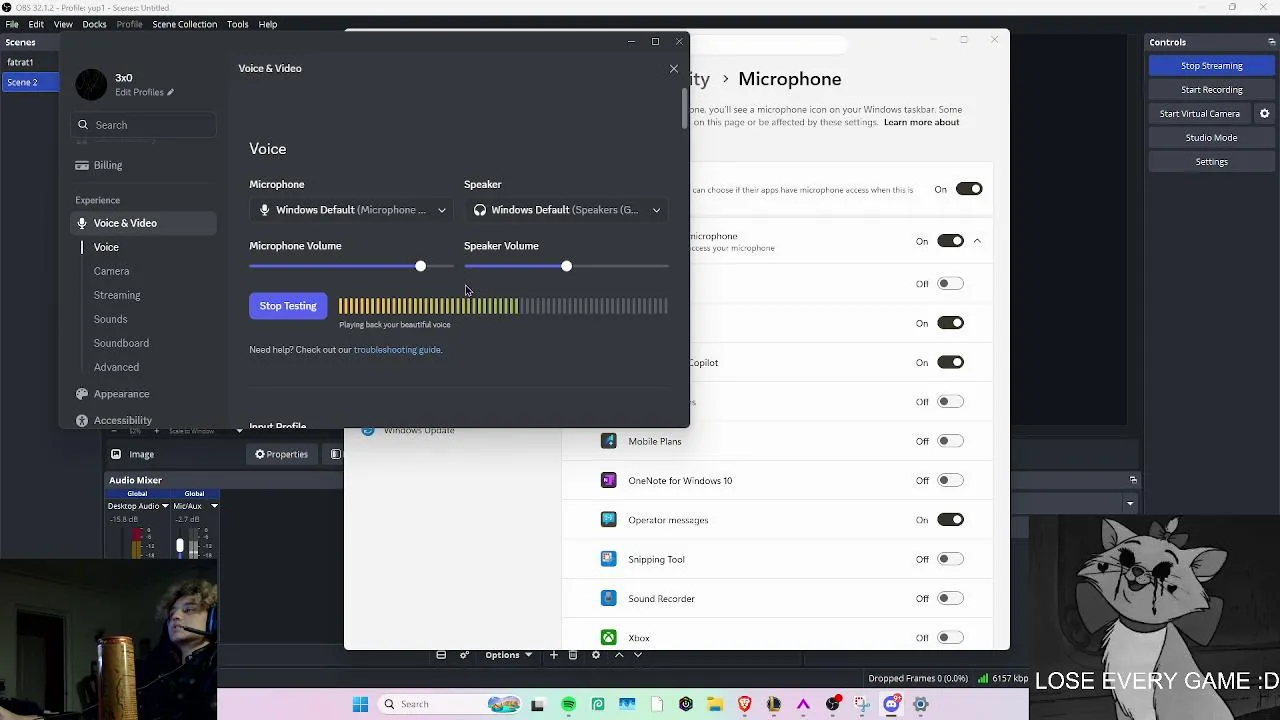Click the Operator messages app icon
This screenshot has height=720, width=1280.
[608, 520]
